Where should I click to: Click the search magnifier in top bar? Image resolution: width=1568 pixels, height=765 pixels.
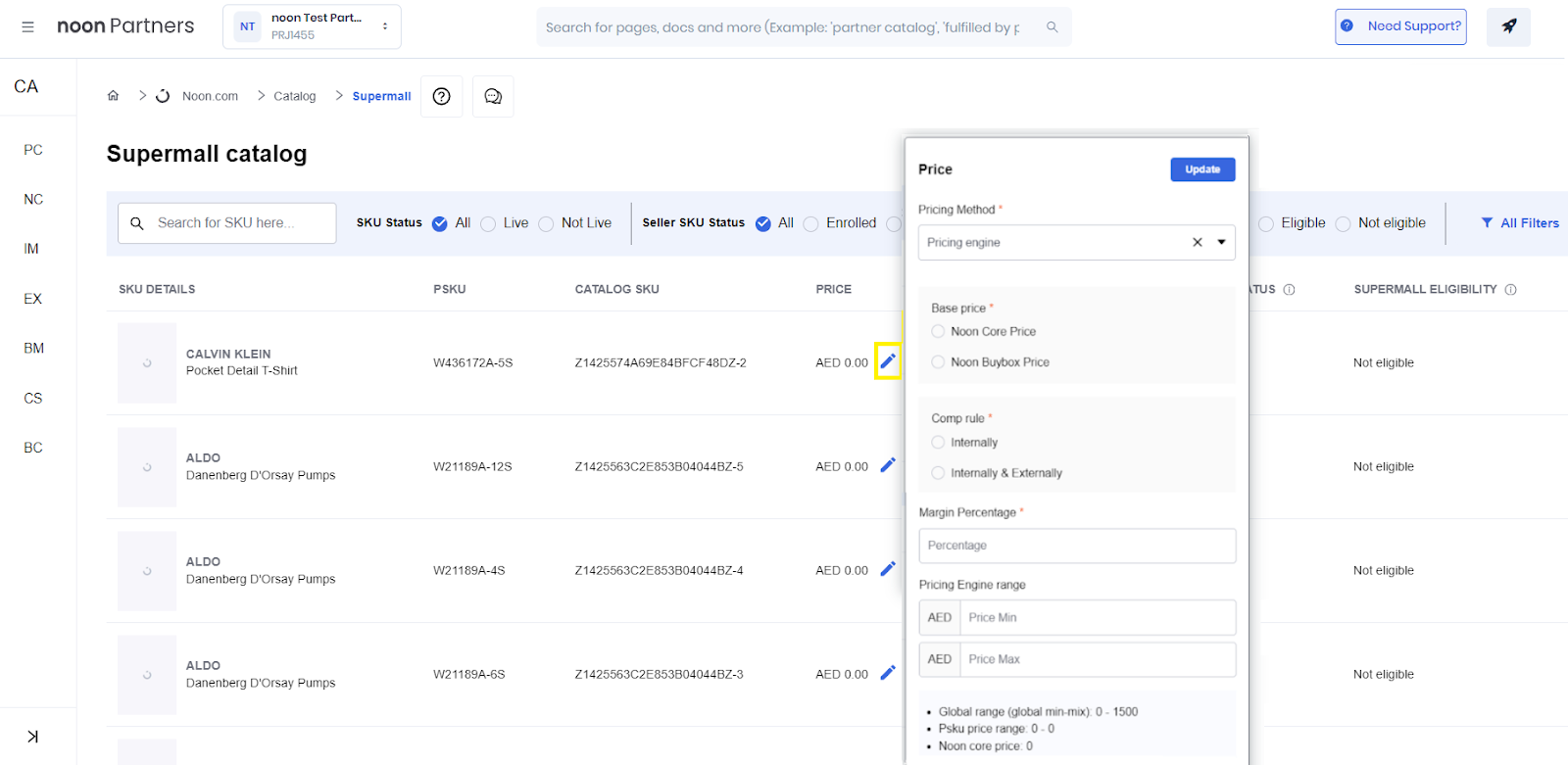1052,27
